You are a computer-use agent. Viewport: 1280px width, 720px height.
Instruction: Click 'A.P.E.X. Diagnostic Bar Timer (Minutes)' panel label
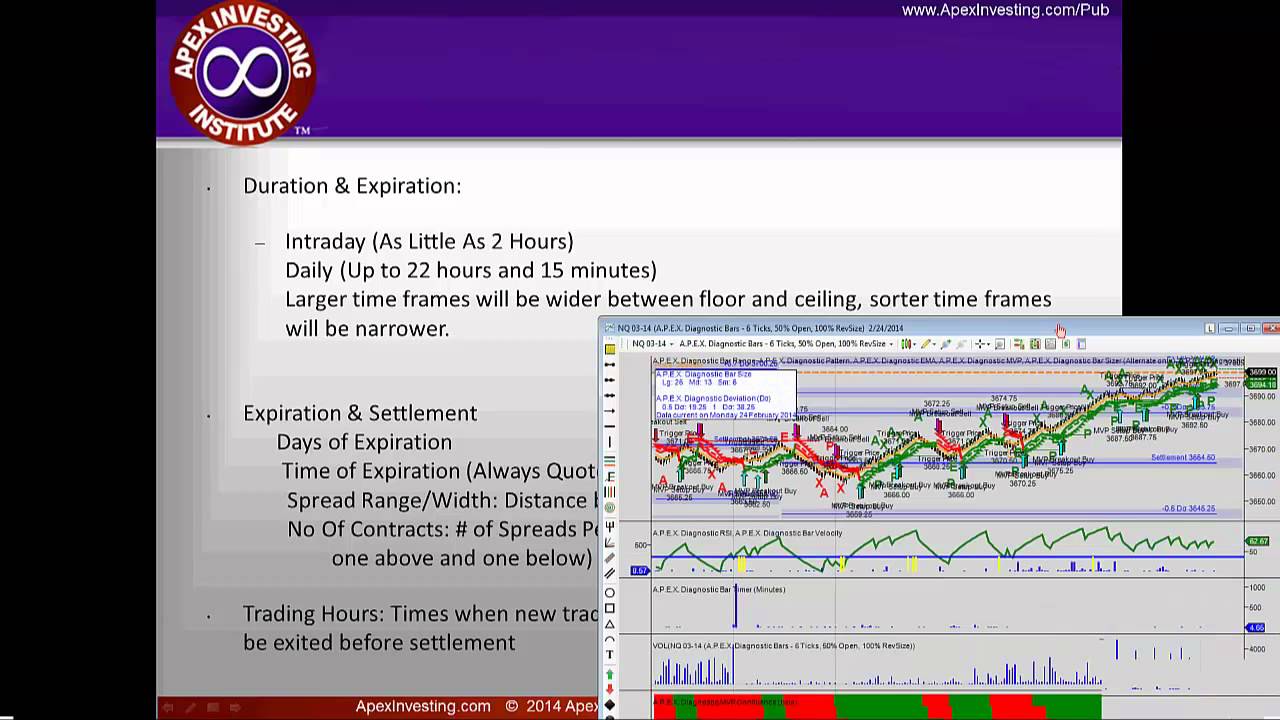[x=719, y=589]
